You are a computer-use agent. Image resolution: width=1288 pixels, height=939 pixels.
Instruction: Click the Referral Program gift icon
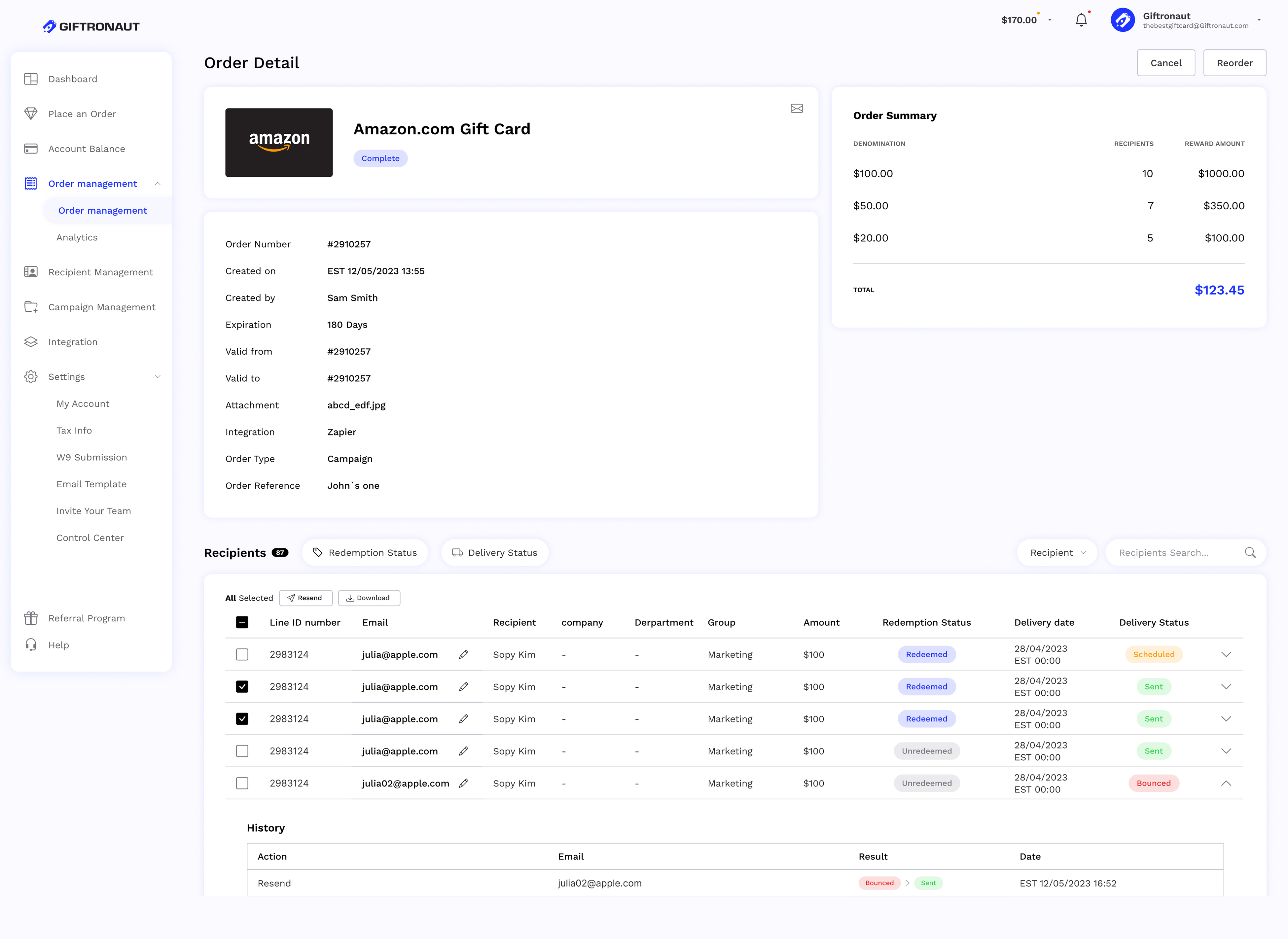31,618
